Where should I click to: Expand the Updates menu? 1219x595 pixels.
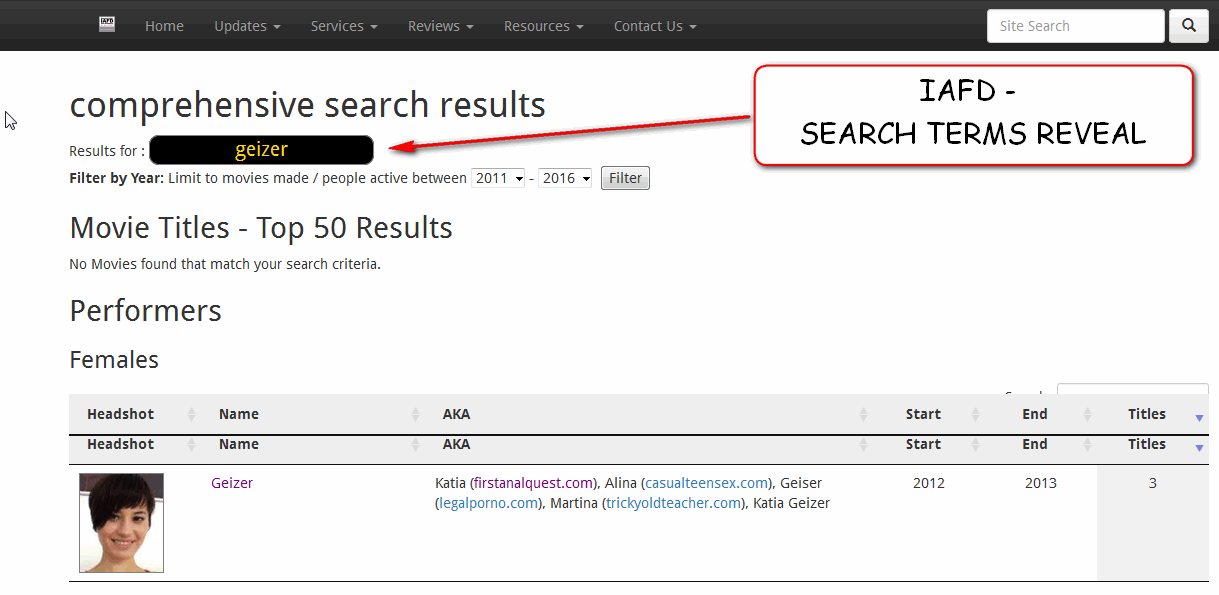pos(247,26)
